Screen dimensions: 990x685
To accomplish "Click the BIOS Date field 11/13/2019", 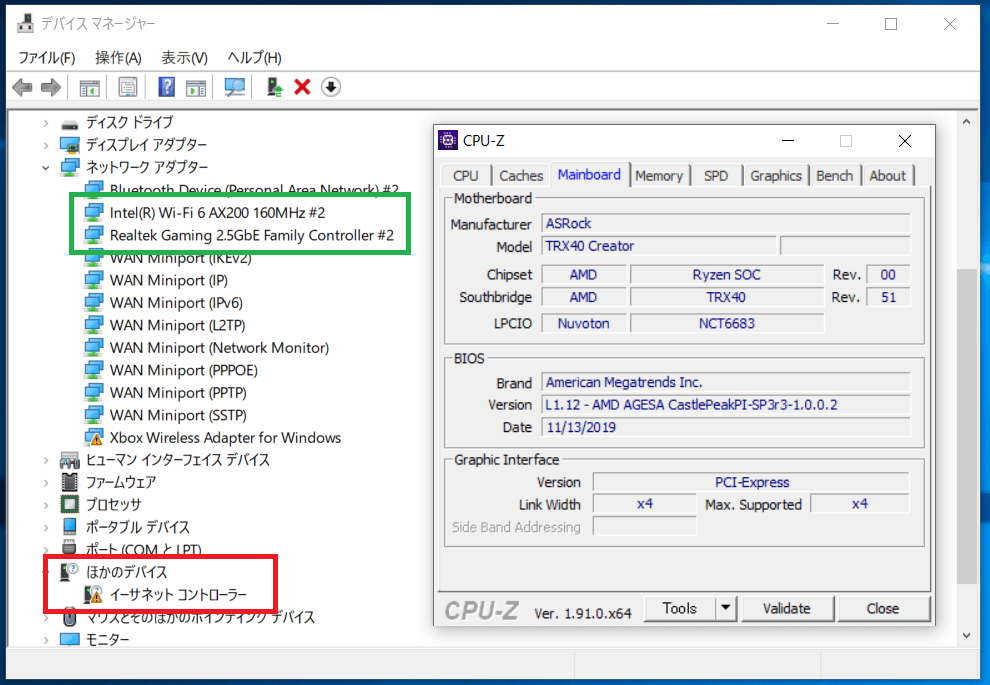I will [x=725, y=427].
